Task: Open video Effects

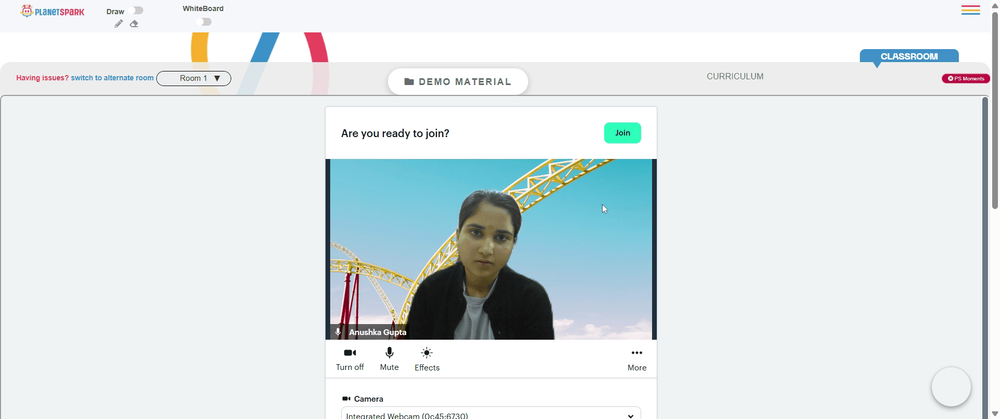Action: coord(427,360)
